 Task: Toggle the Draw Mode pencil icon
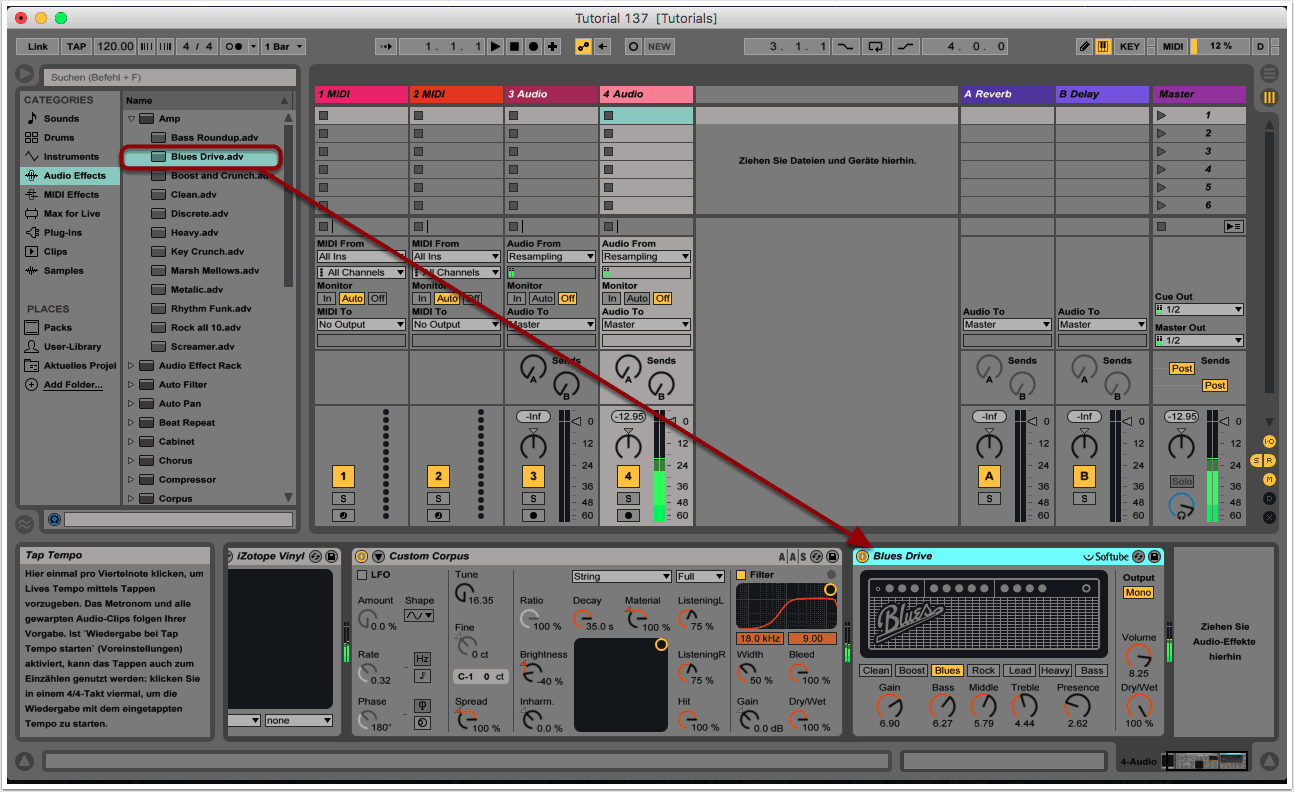1085,47
